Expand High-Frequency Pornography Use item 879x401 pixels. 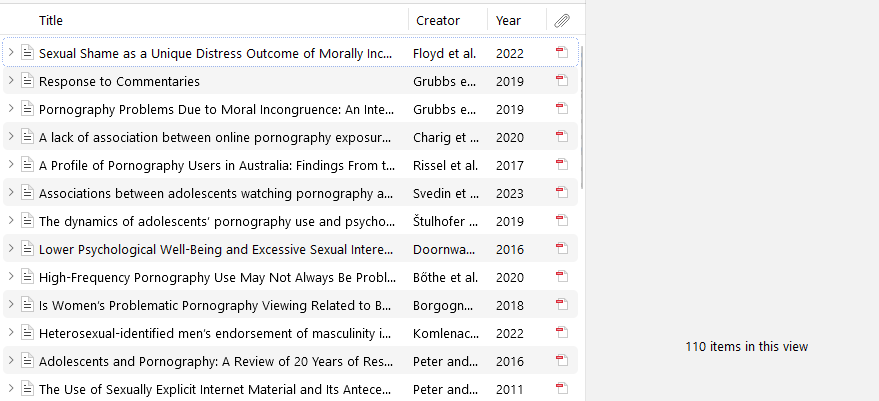11,276
